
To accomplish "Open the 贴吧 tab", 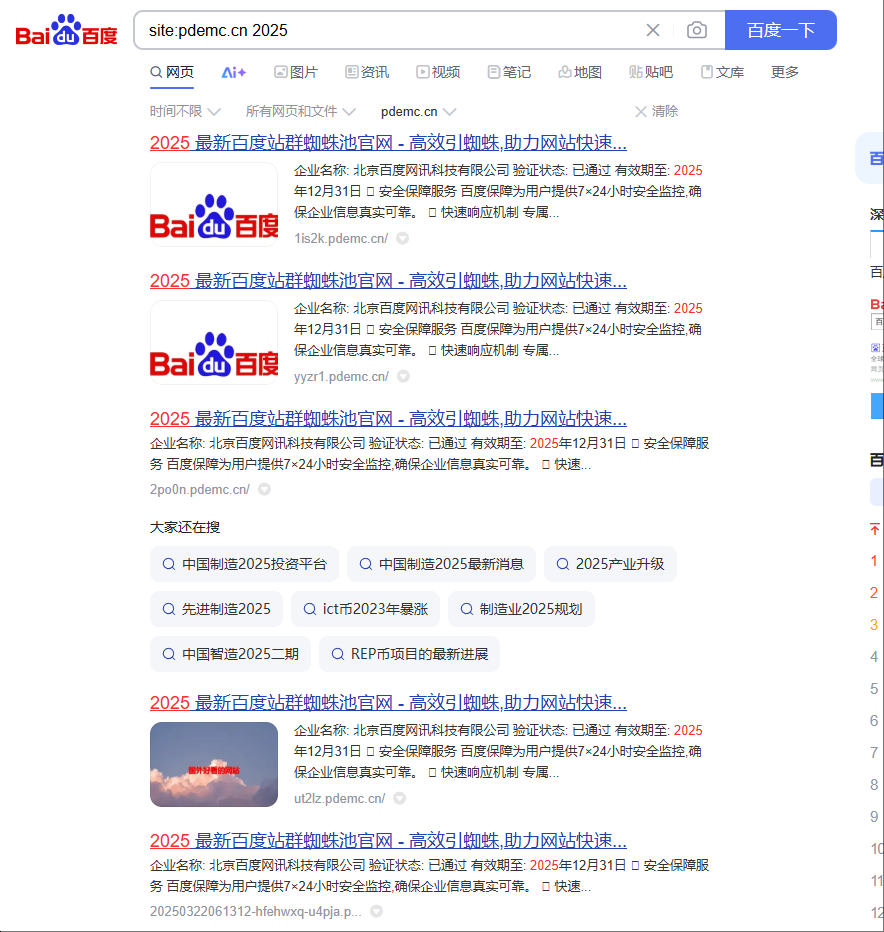I will point(651,73).
